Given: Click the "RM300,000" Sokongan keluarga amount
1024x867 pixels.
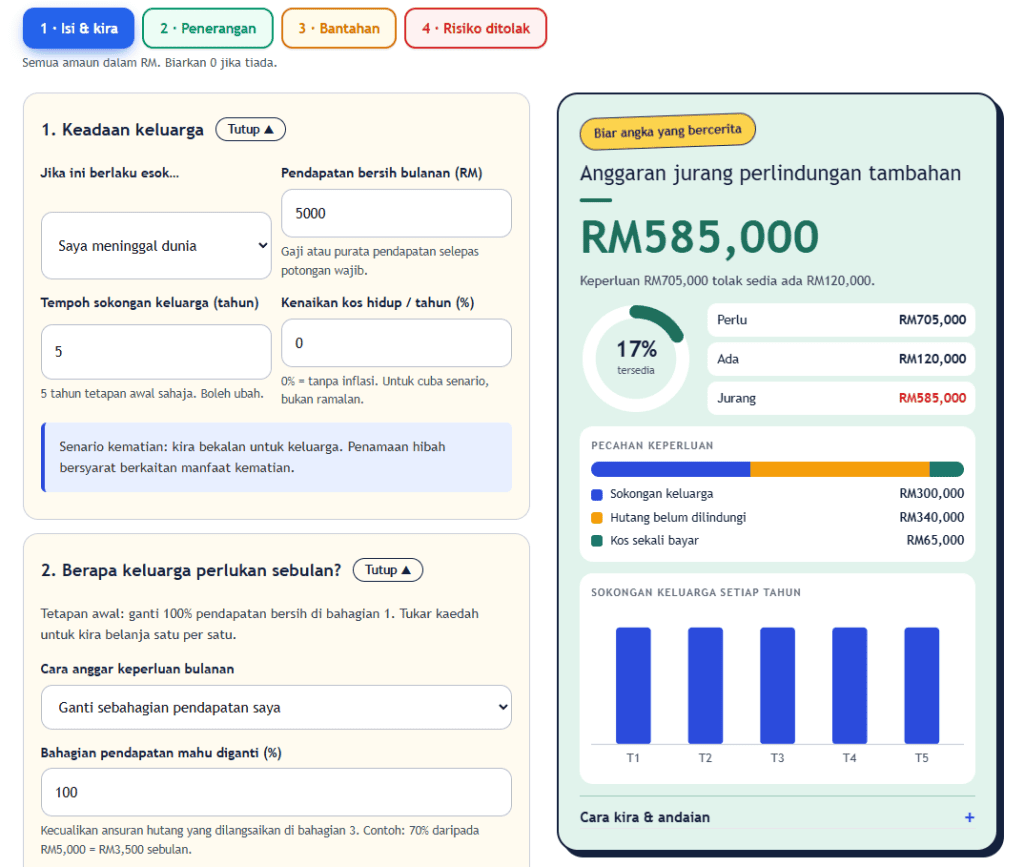Looking at the screenshot, I should coord(931,494).
